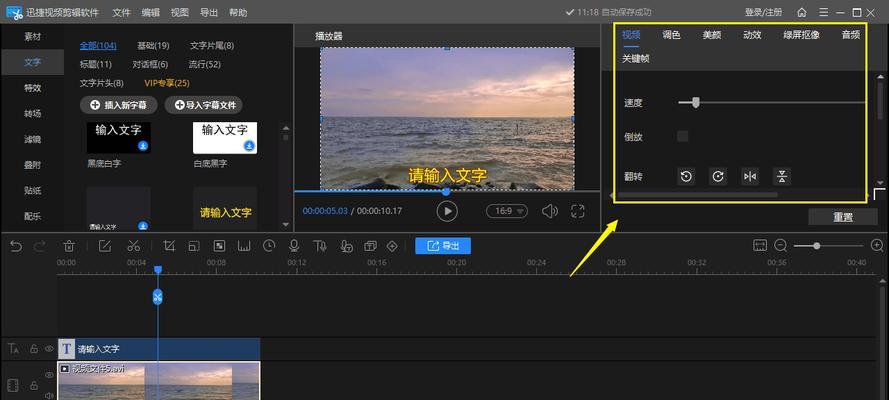Click the 重置 reset button

click(x=843, y=216)
